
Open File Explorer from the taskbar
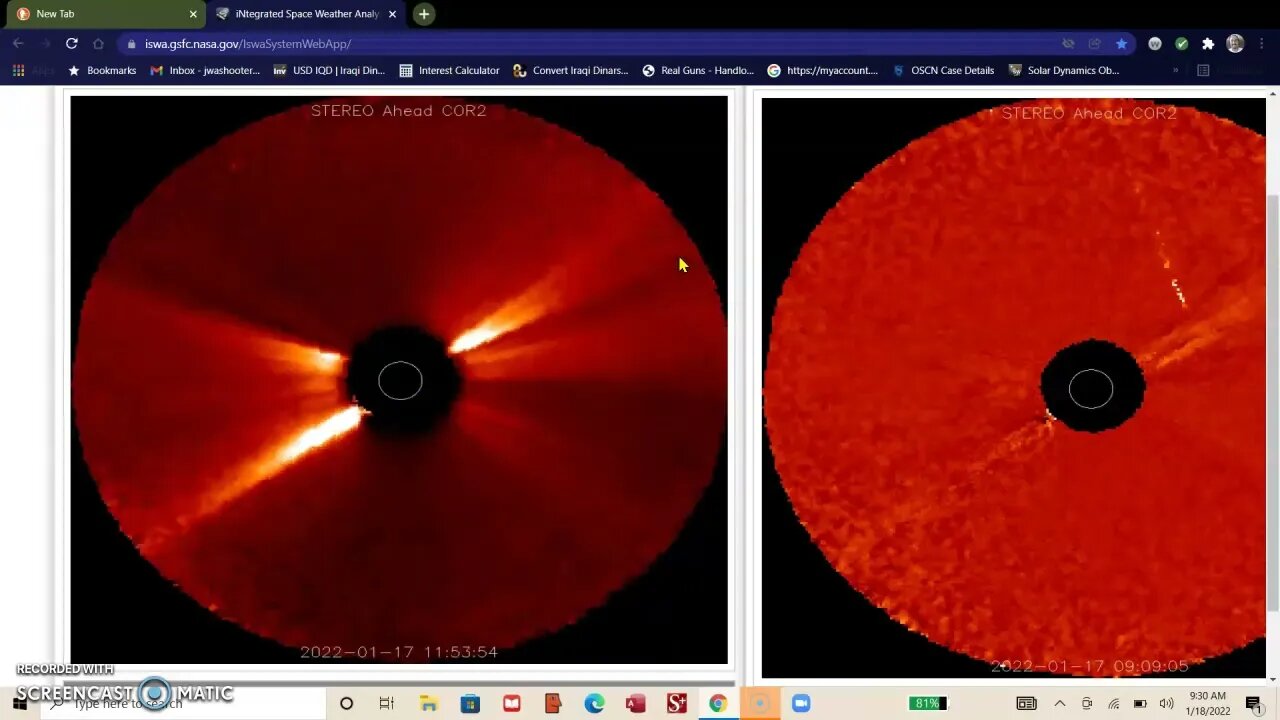click(x=429, y=704)
